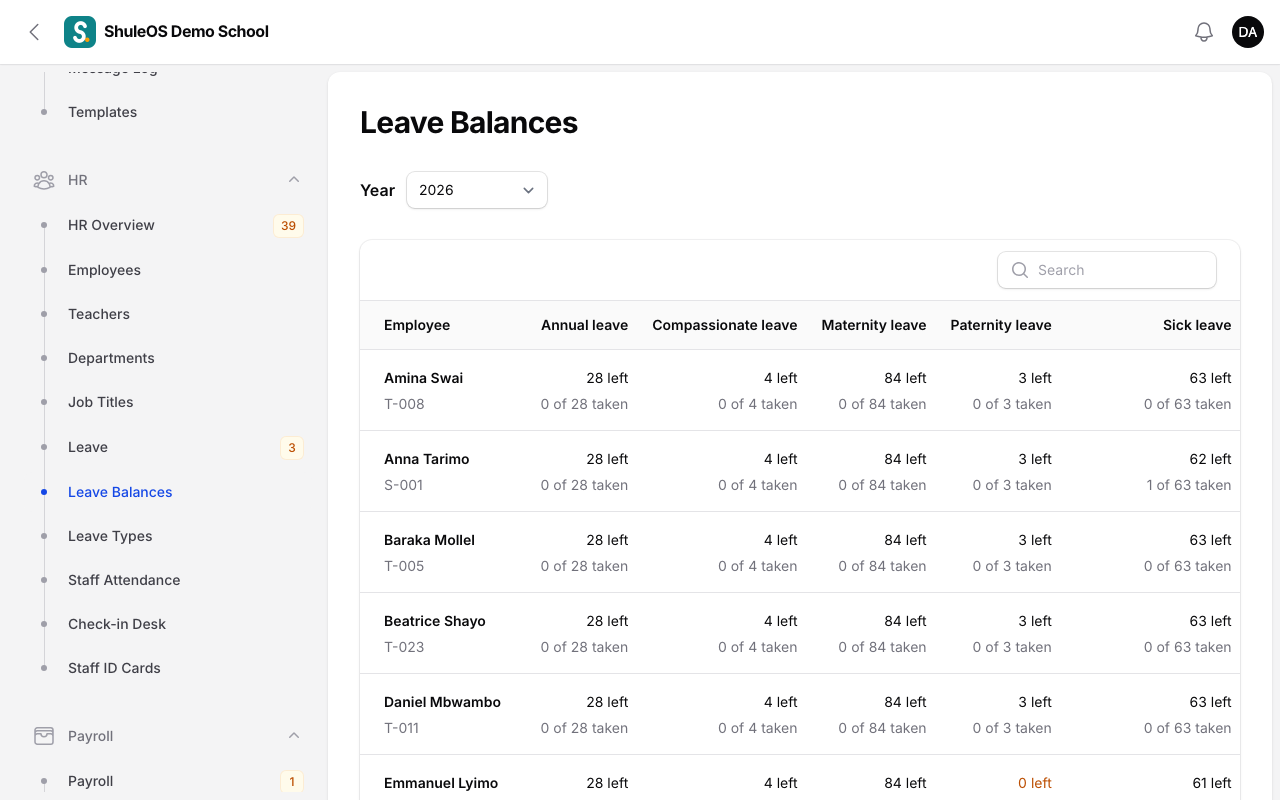Open the DA user avatar menu
The image size is (1280, 800).
click(1248, 32)
